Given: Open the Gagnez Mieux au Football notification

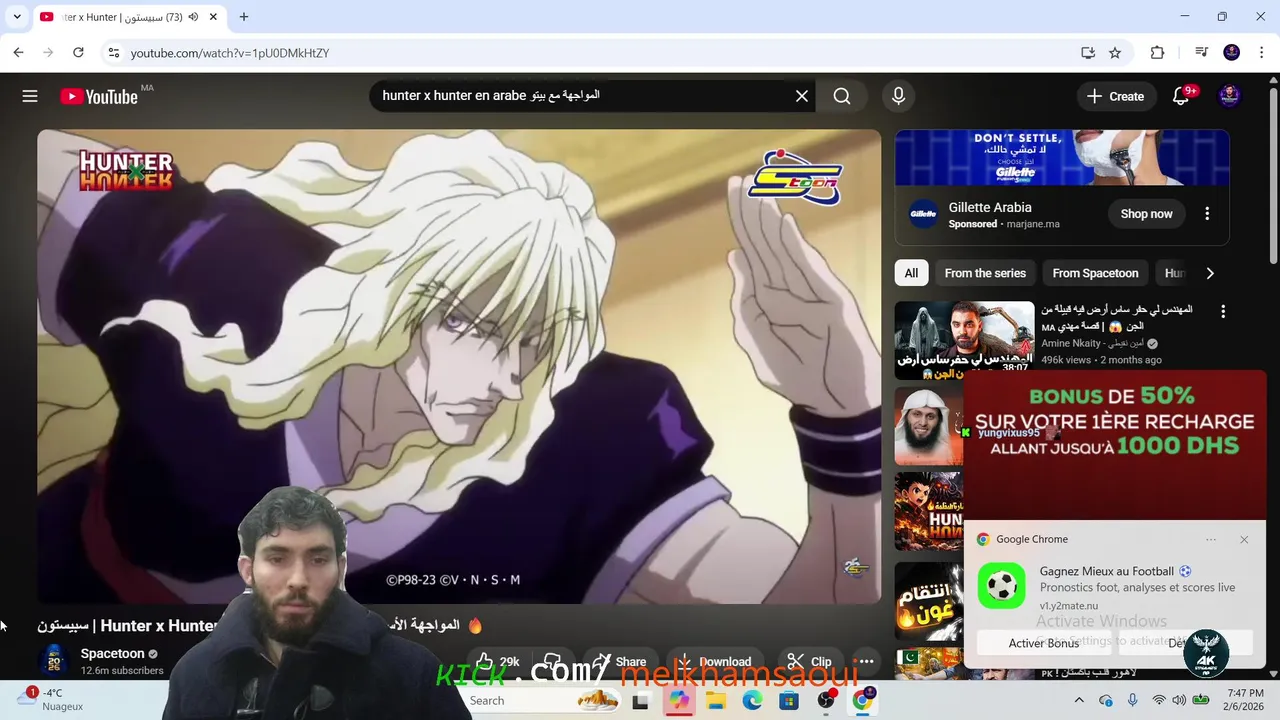Looking at the screenshot, I should 1115,587.
